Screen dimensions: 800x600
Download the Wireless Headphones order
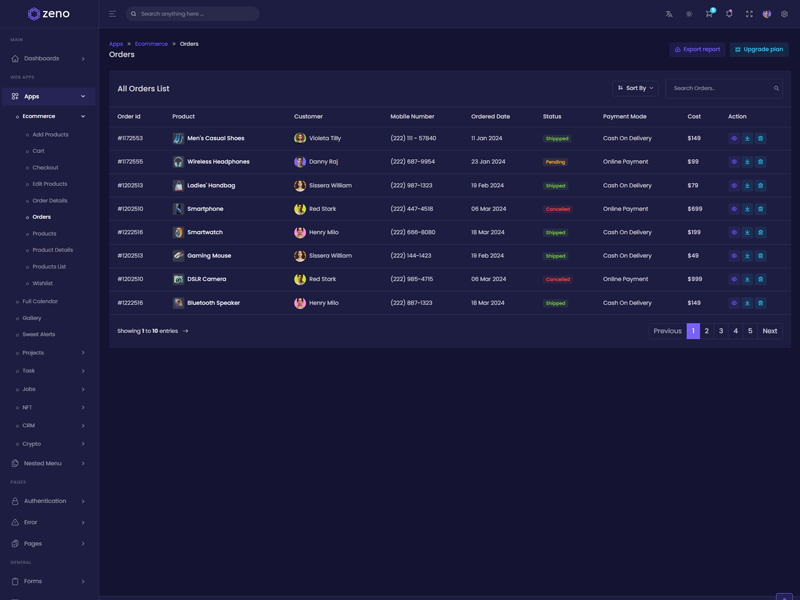tap(747, 162)
